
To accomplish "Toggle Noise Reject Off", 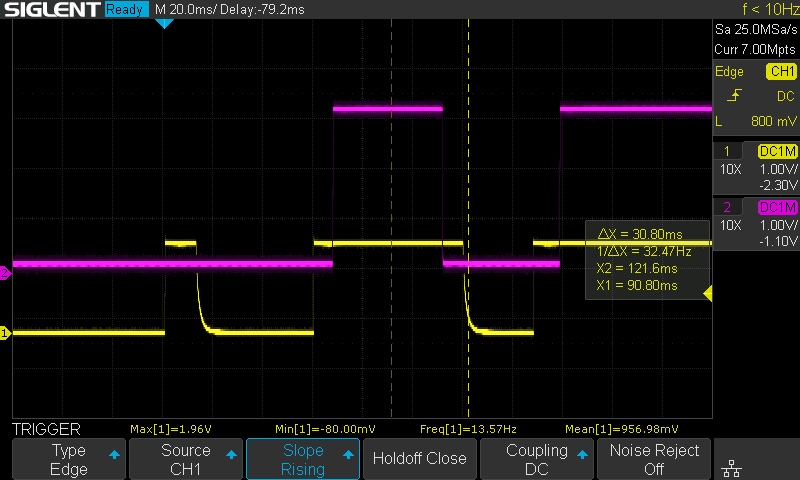I will click(x=654, y=459).
